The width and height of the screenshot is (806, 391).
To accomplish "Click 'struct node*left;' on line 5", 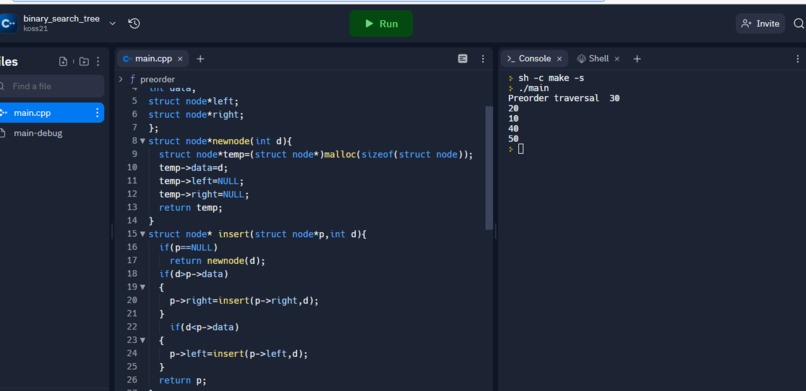I will [x=193, y=101].
